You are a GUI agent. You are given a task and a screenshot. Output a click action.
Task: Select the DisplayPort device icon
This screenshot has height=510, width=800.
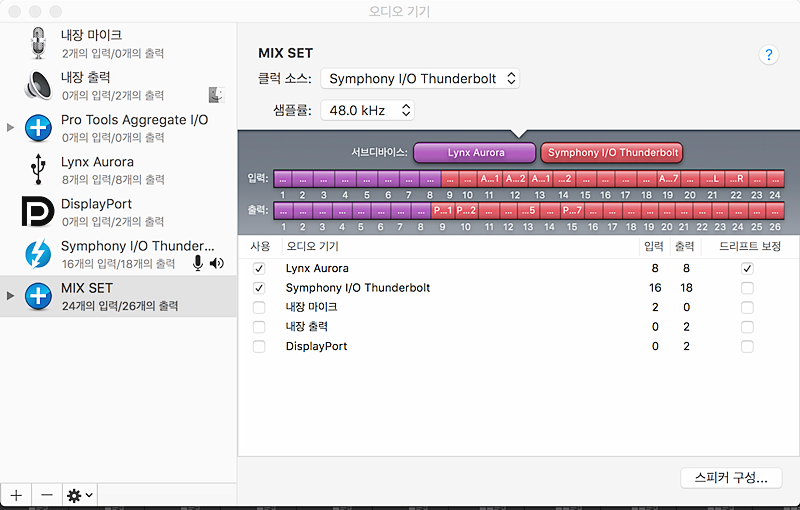pos(38,211)
